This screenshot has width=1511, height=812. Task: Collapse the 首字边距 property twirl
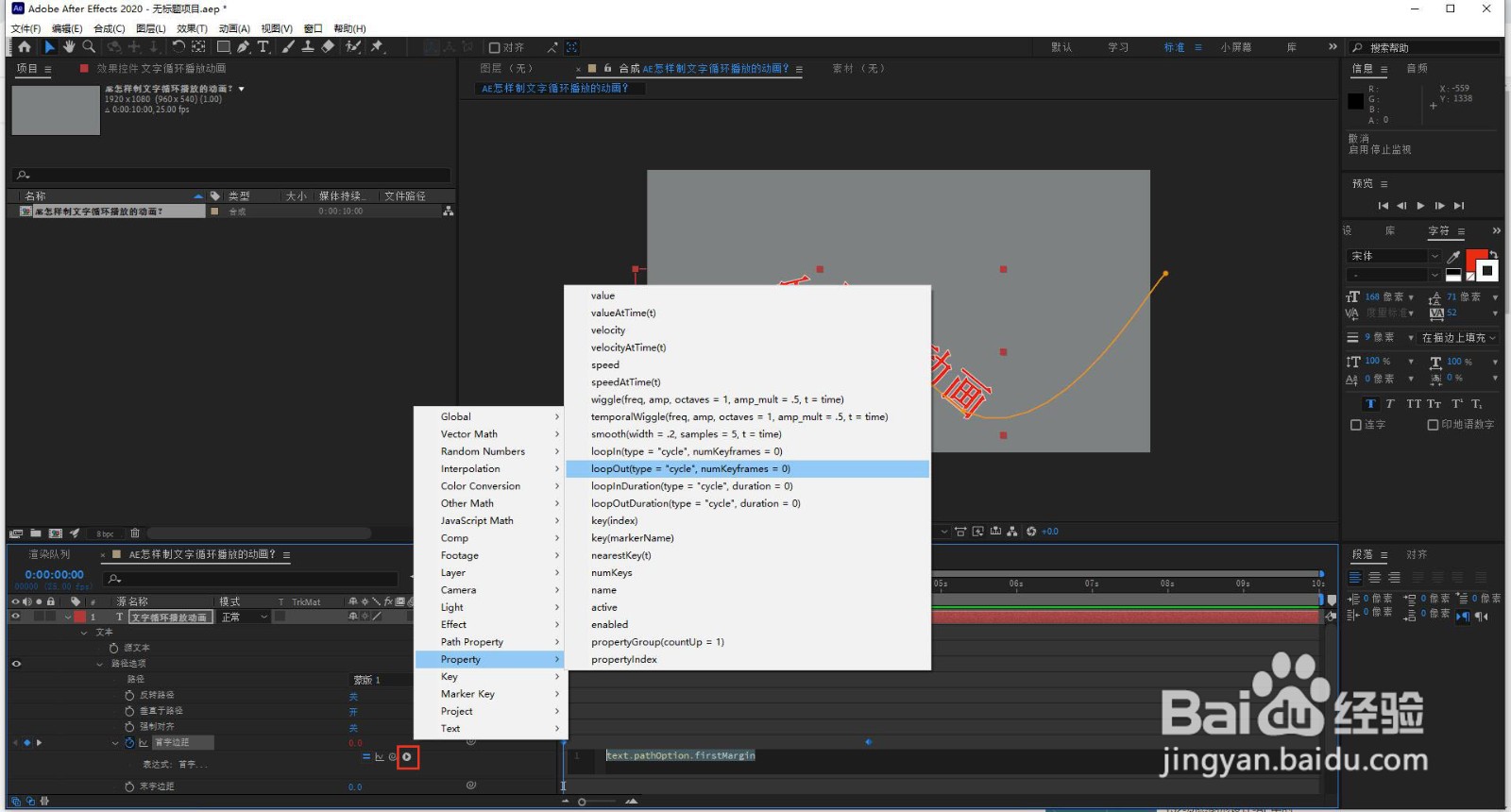pyautogui.click(x=115, y=743)
